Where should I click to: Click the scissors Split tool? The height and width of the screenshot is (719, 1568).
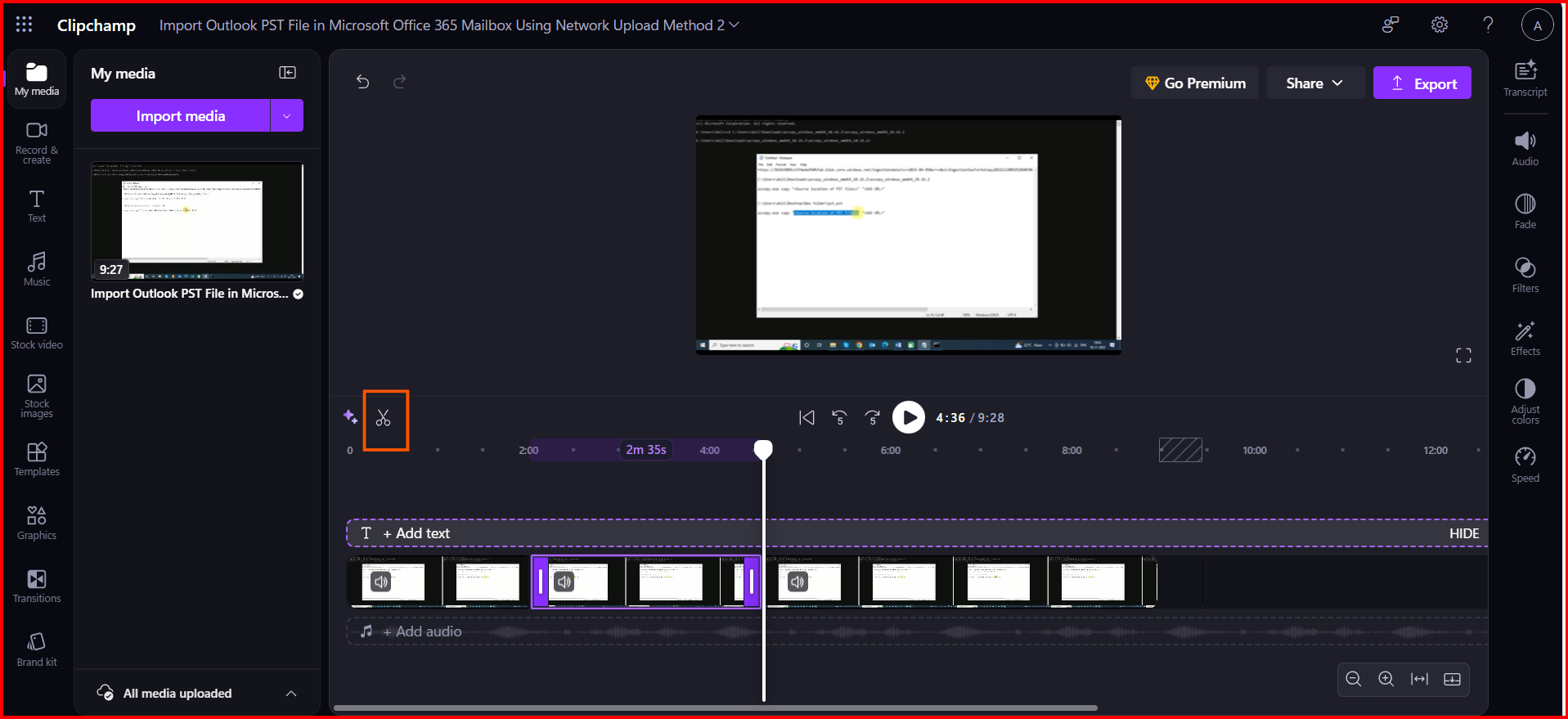tap(384, 418)
